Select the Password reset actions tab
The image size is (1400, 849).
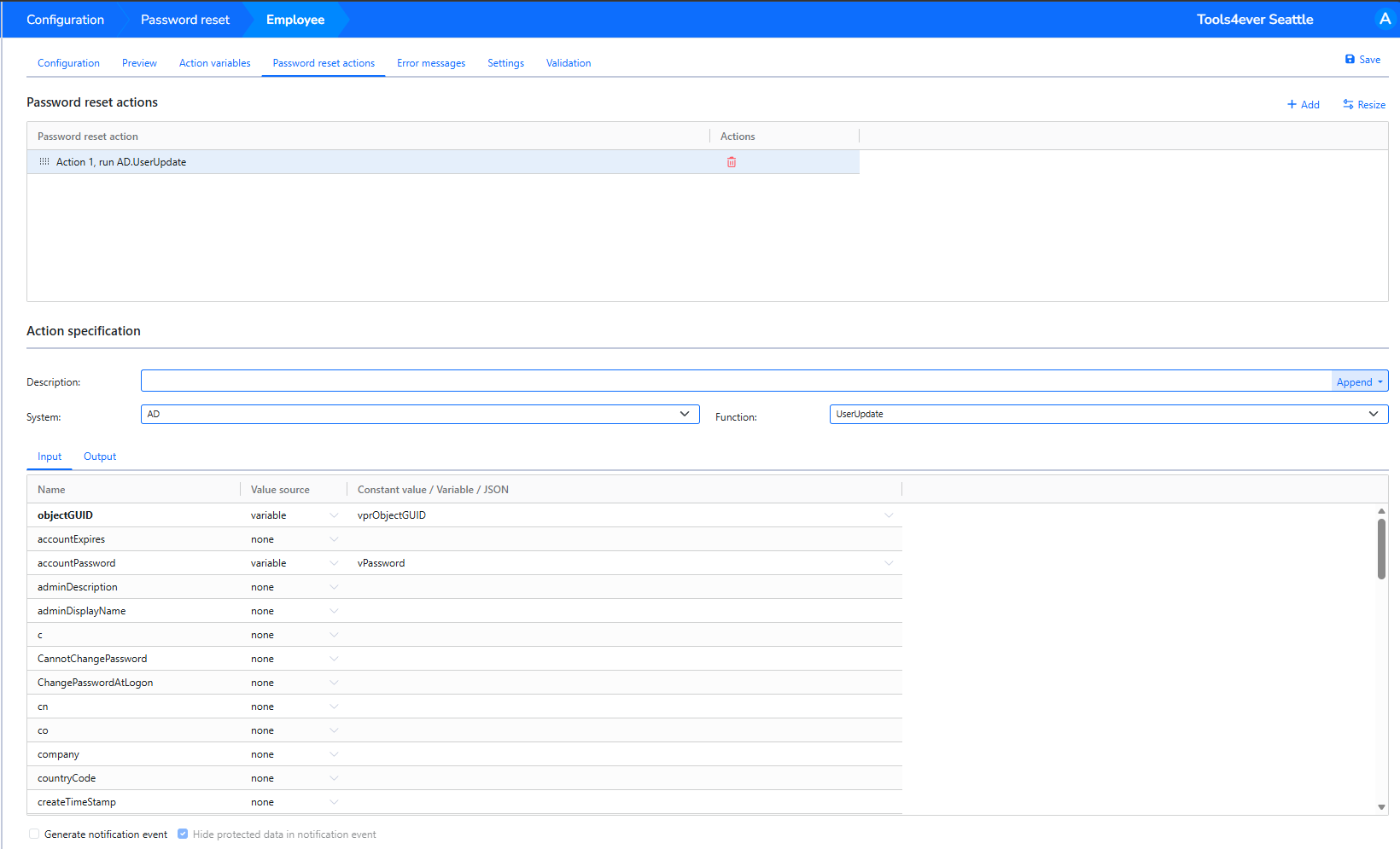[x=324, y=63]
